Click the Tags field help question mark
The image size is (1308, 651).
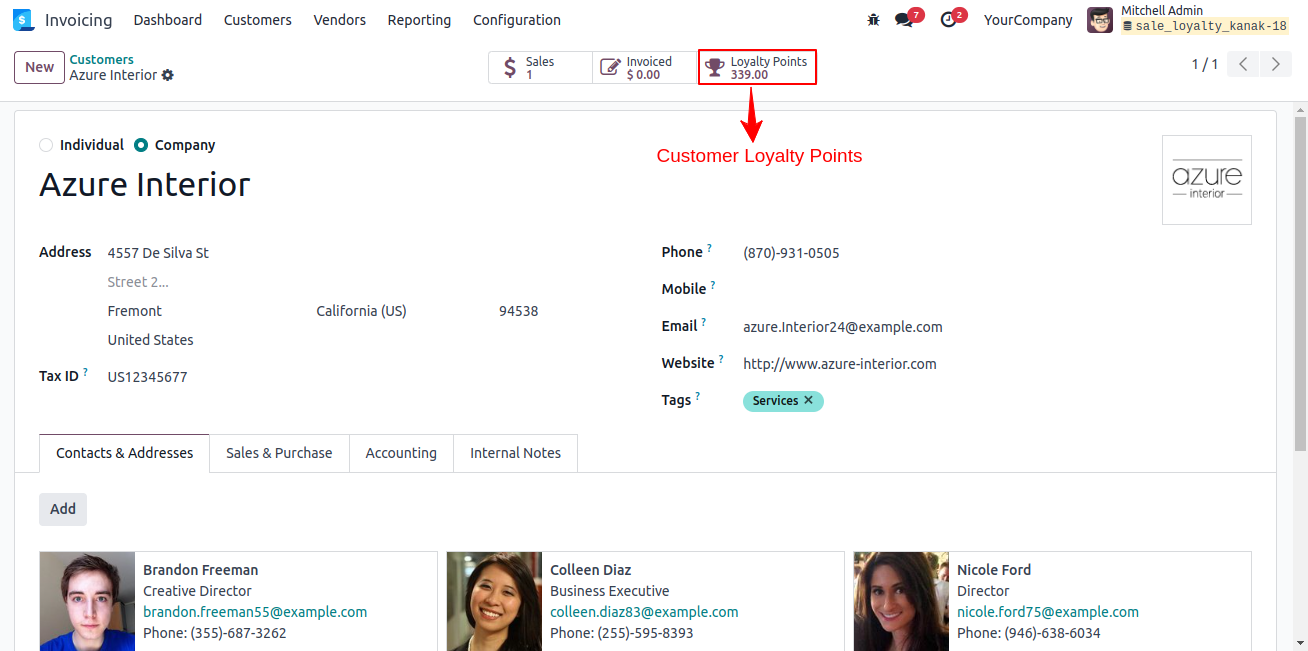pos(698,395)
